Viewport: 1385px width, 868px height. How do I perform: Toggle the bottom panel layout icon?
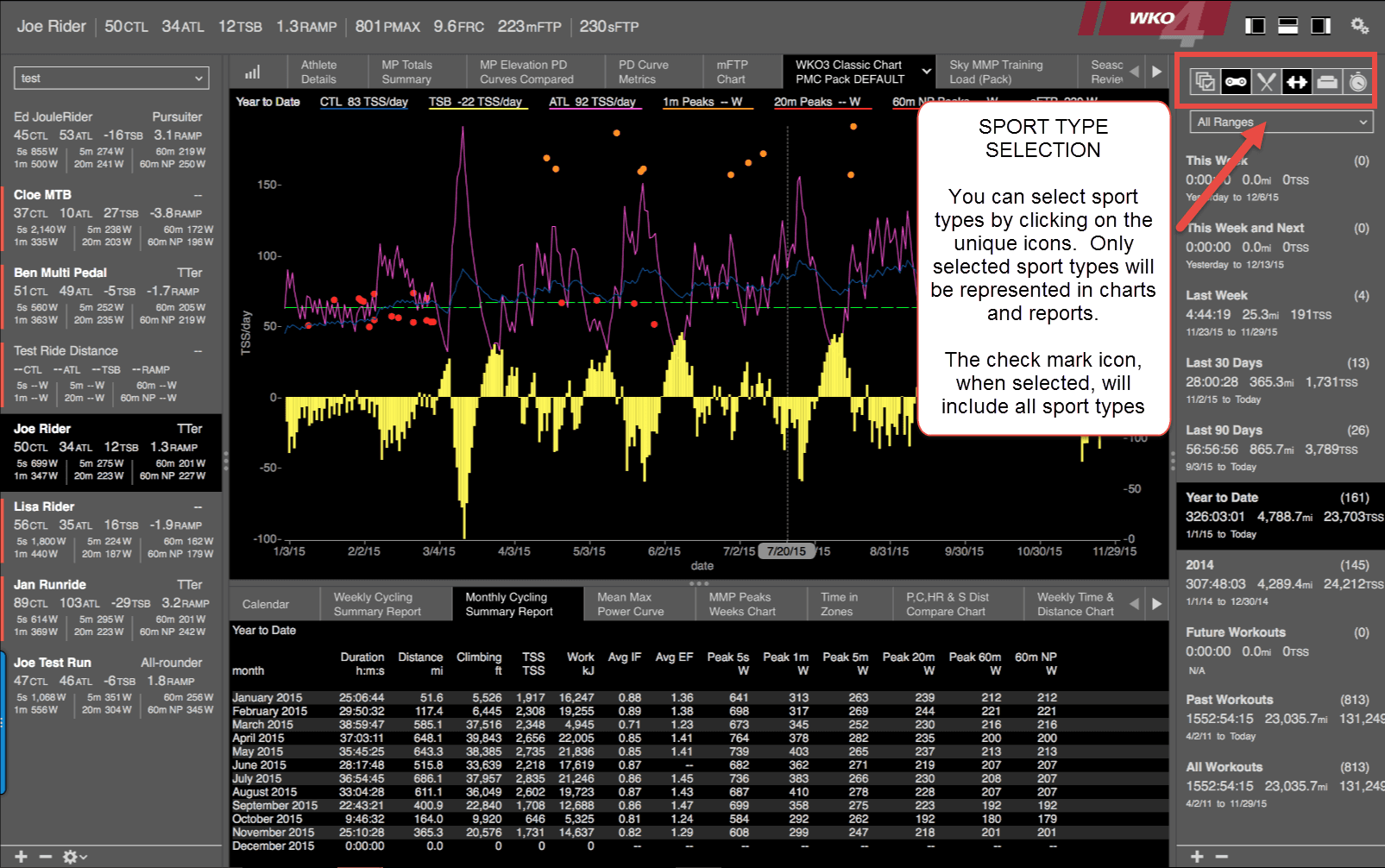click(x=1288, y=26)
